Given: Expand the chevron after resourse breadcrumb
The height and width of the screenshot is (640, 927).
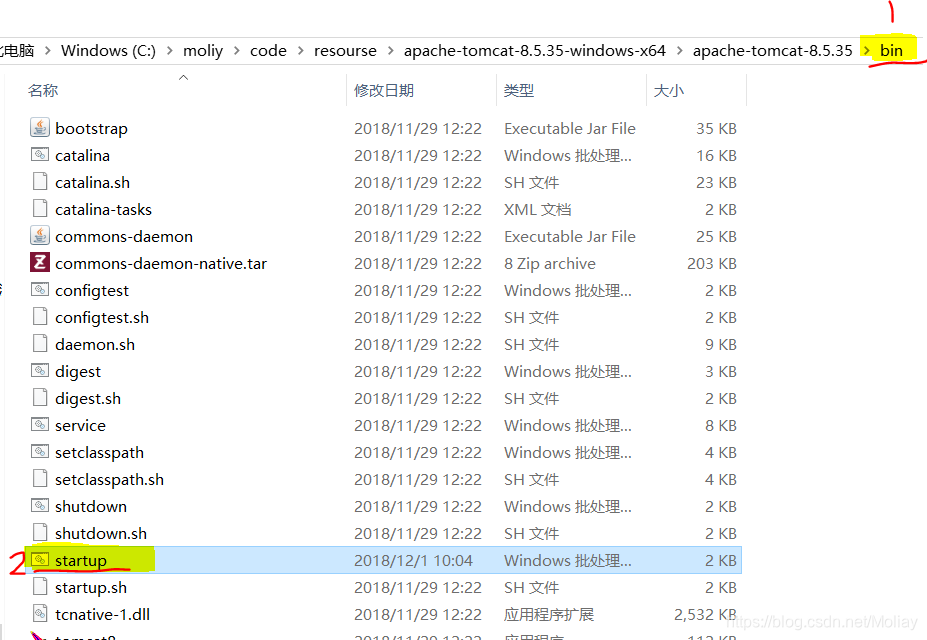Looking at the screenshot, I should point(390,51).
